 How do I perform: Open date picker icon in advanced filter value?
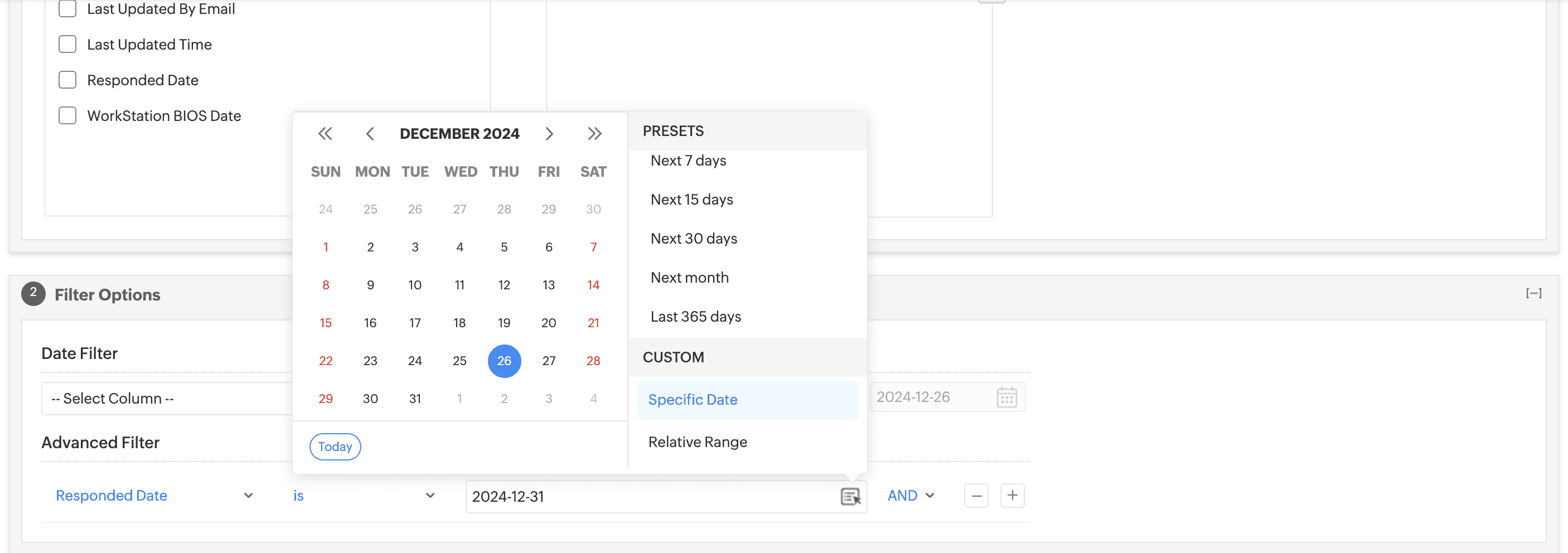(x=850, y=497)
